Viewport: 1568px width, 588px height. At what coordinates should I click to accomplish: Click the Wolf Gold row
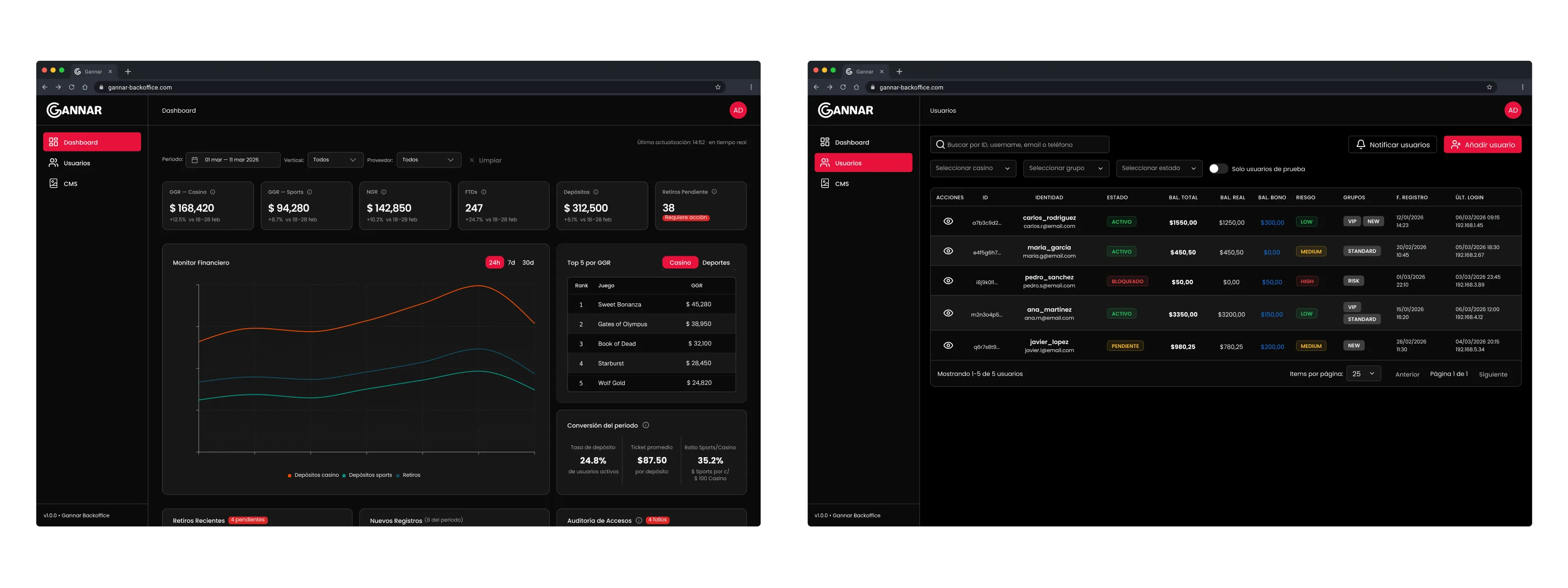coord(651,382)
